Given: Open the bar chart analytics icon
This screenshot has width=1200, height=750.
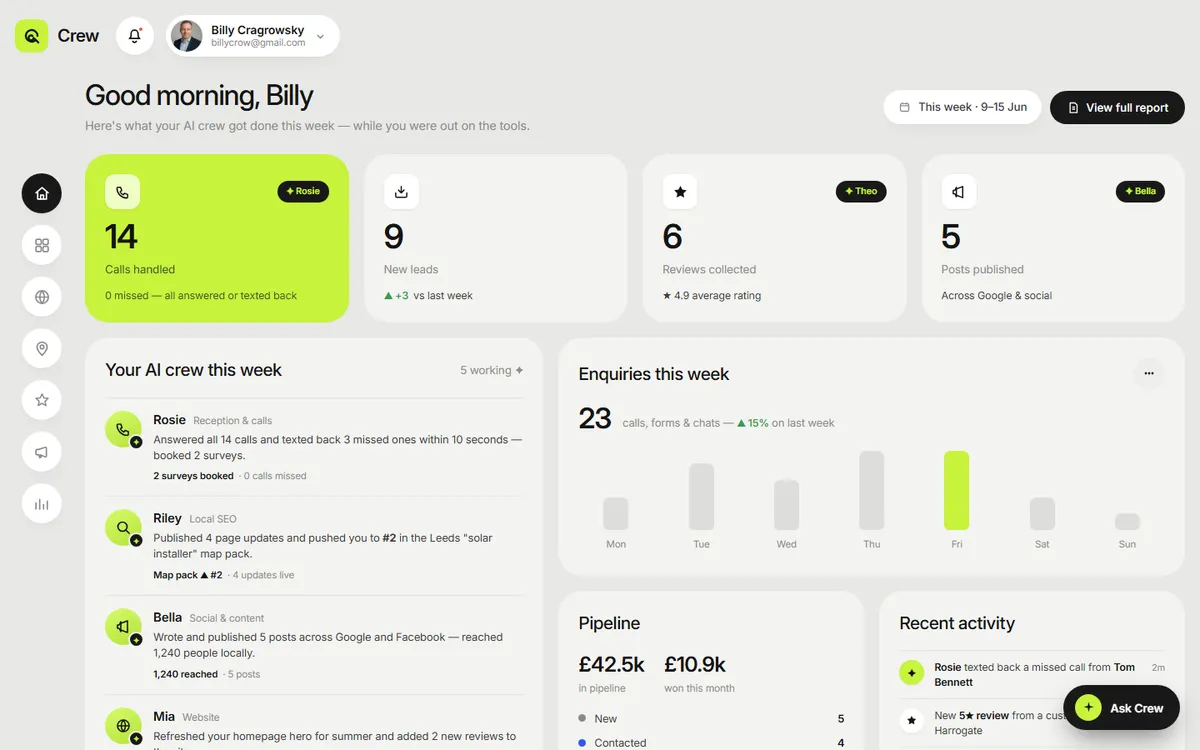Looking at the screenshot, I should point(42,504).
